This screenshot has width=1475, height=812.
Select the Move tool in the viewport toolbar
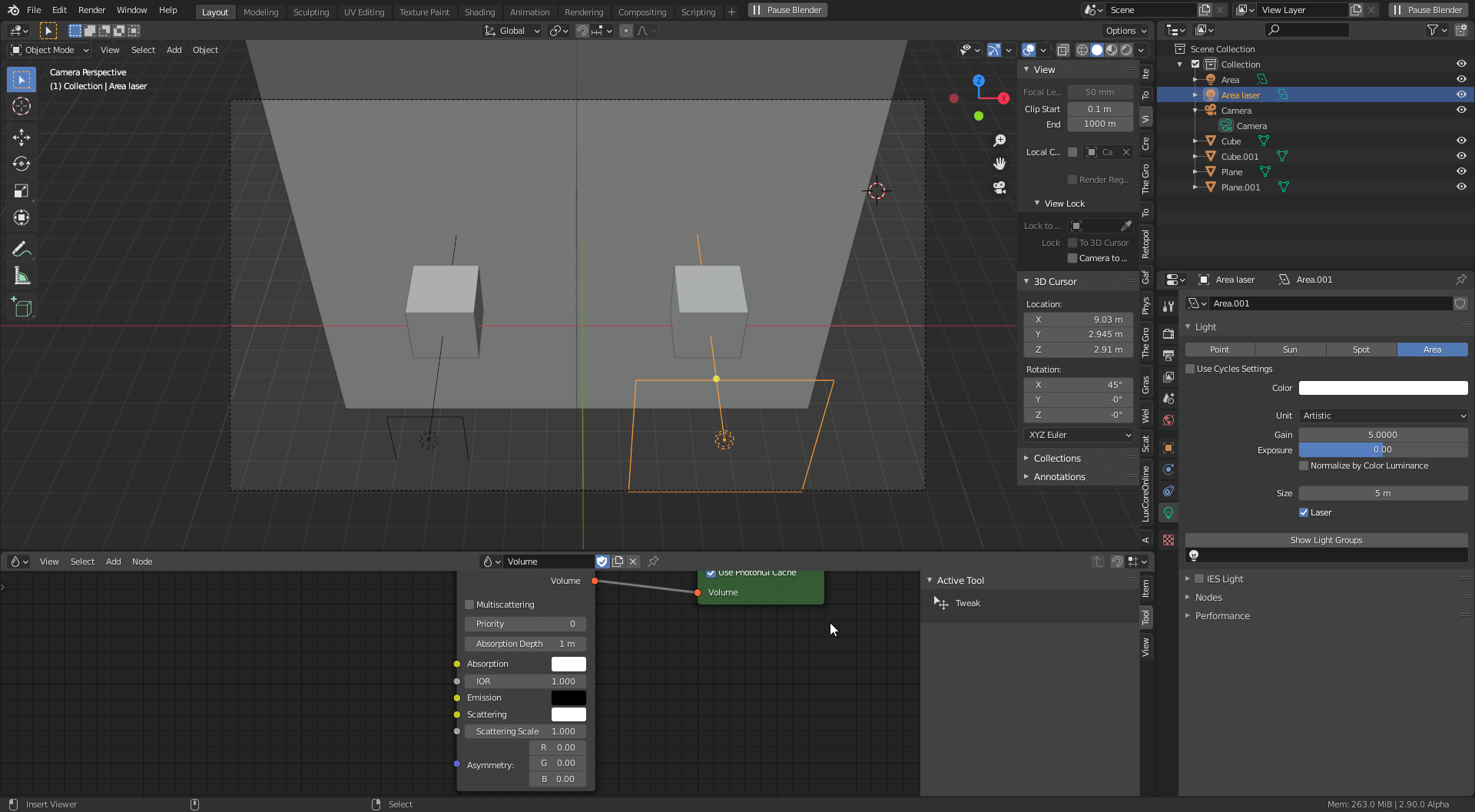tap(21, 137)
